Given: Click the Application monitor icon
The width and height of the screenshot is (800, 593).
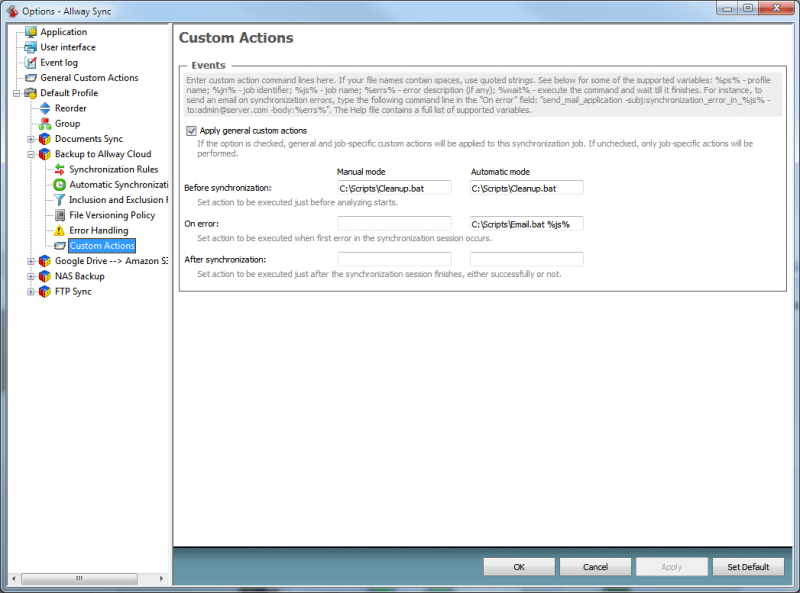Looking at the screenshot, I should click(31, 32).
